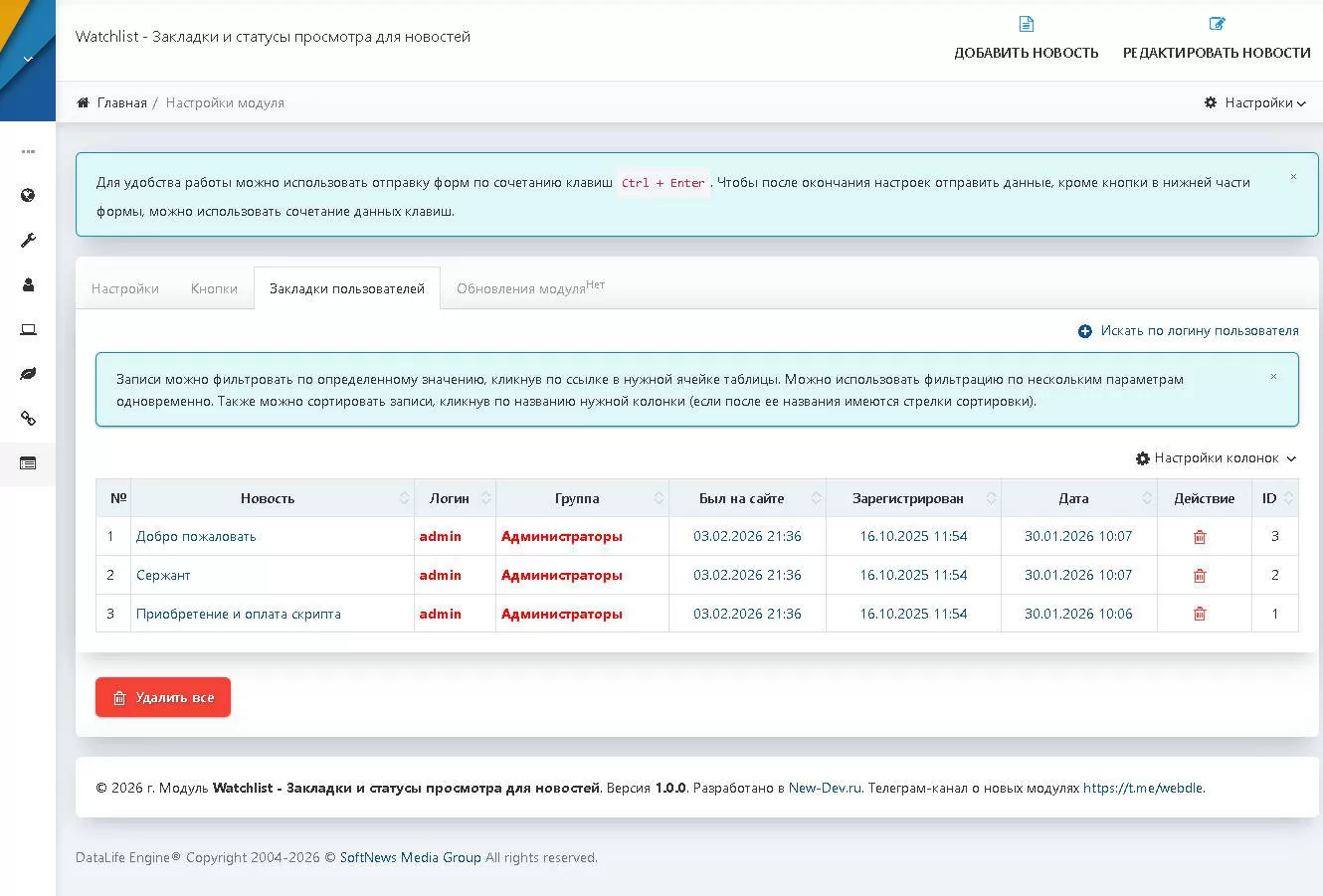Screen dimensions: 1323x896
Task: Expand the 'Настройки' dropdown in breadcrumb bar
Action: tap(1253, 102)
